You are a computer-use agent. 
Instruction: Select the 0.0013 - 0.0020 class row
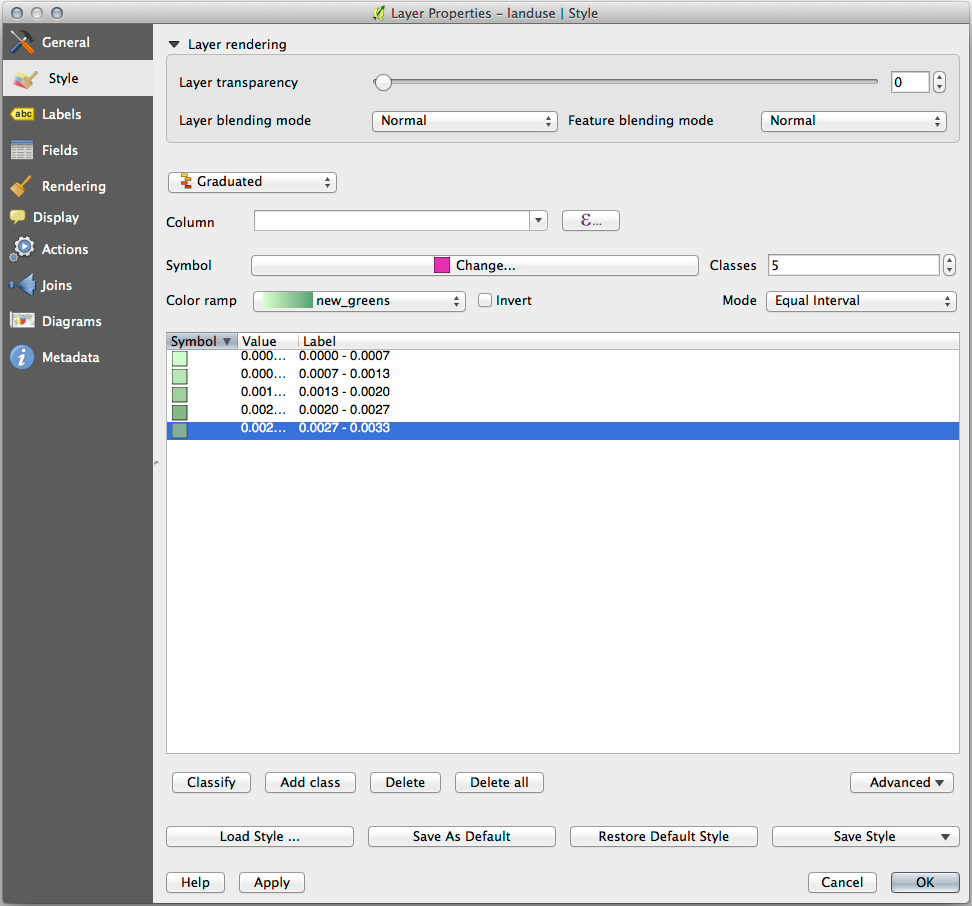point(344,392)
